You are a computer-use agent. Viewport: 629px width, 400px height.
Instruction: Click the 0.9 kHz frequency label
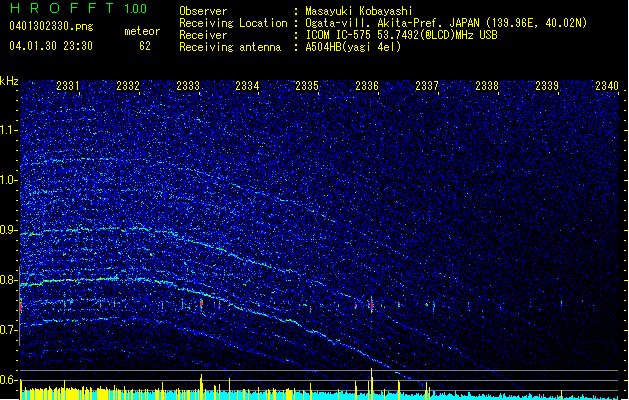coord(9,230)
